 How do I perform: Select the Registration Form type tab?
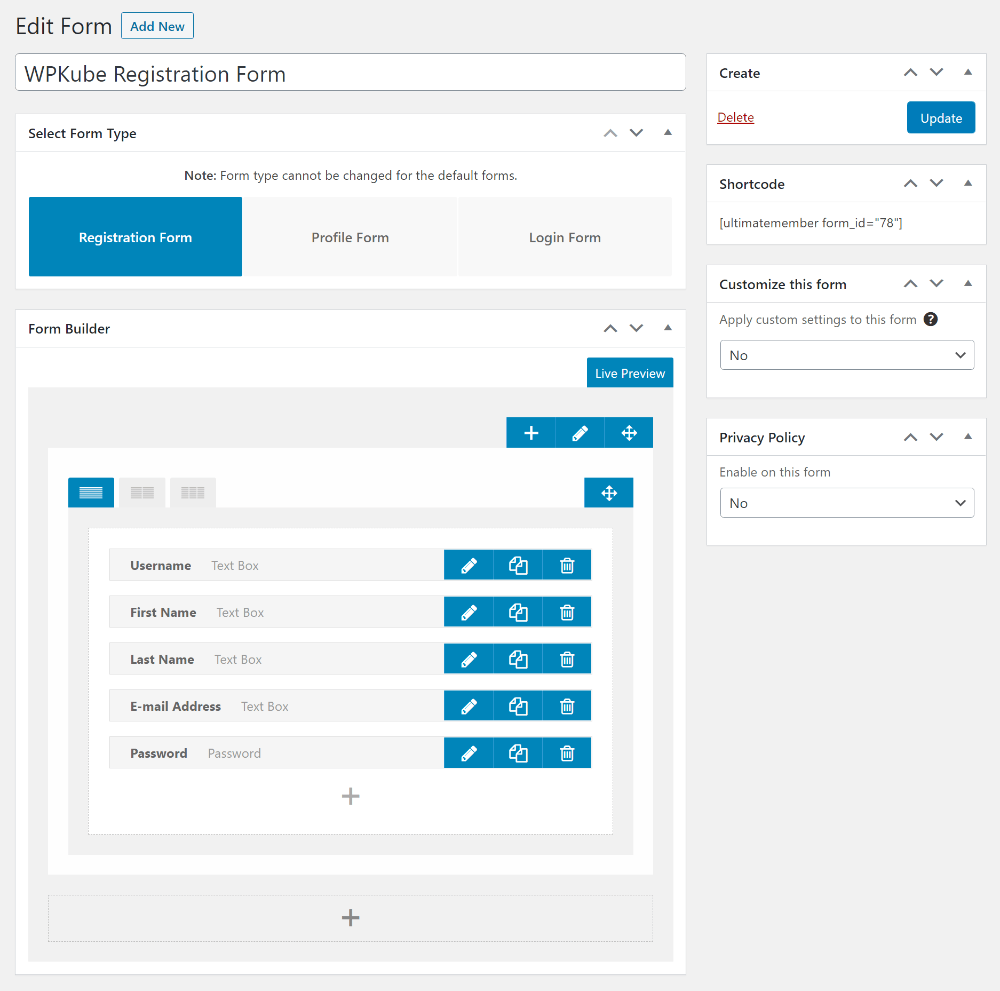[x=135, y=237]
